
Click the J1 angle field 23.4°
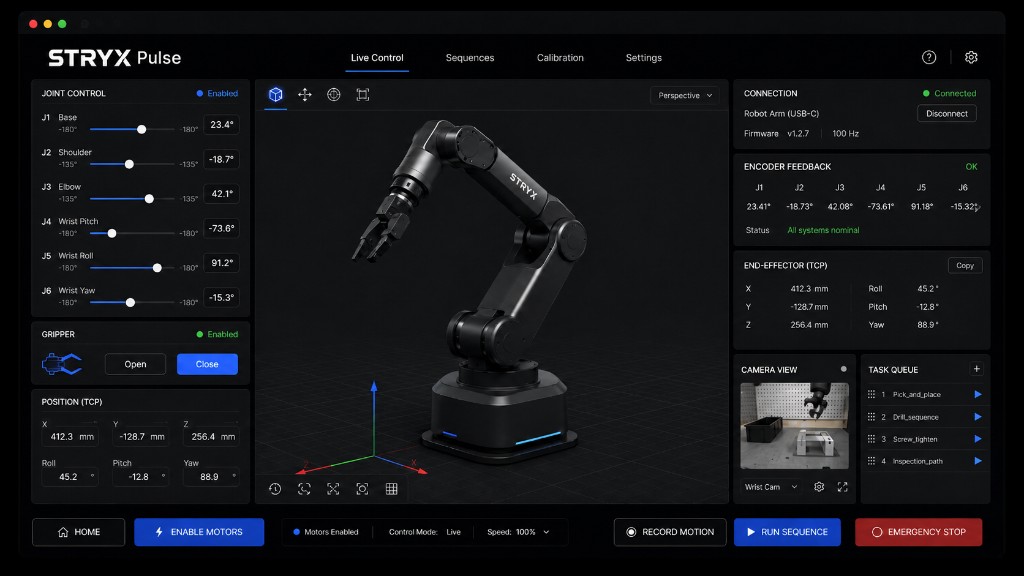(x=221, y=124)
